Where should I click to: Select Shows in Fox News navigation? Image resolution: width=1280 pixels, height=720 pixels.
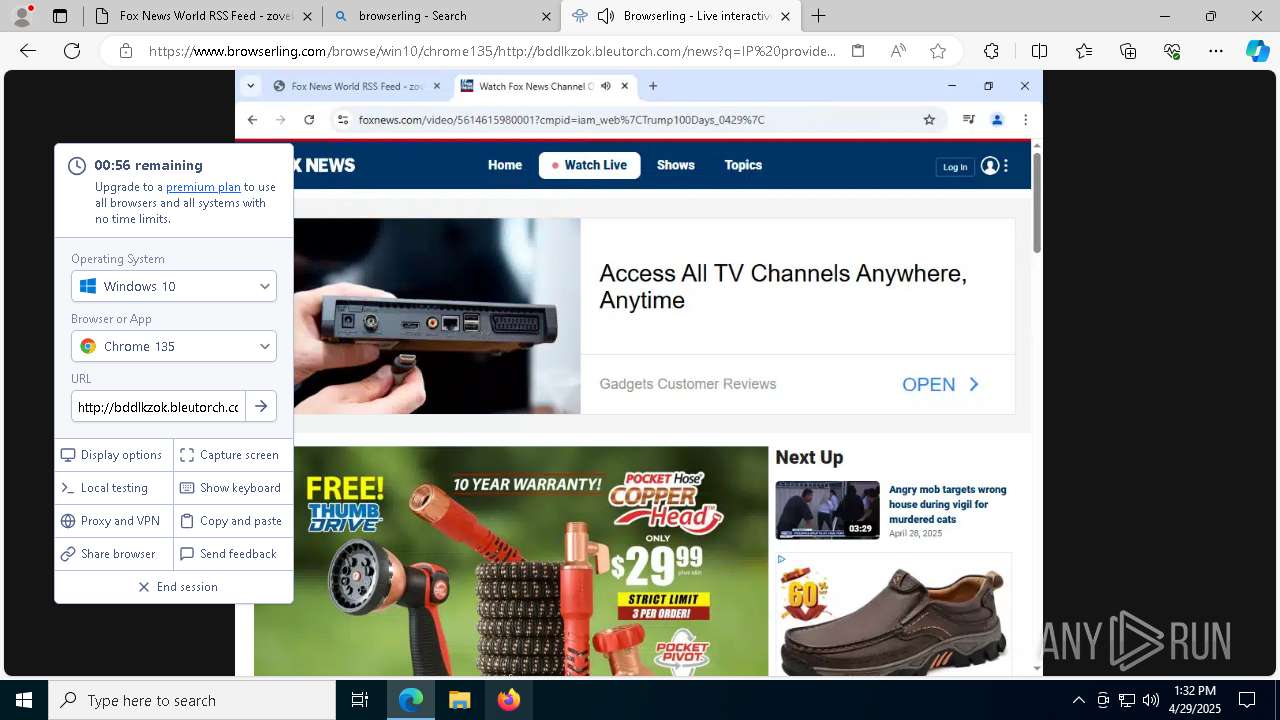pos(675,165)
